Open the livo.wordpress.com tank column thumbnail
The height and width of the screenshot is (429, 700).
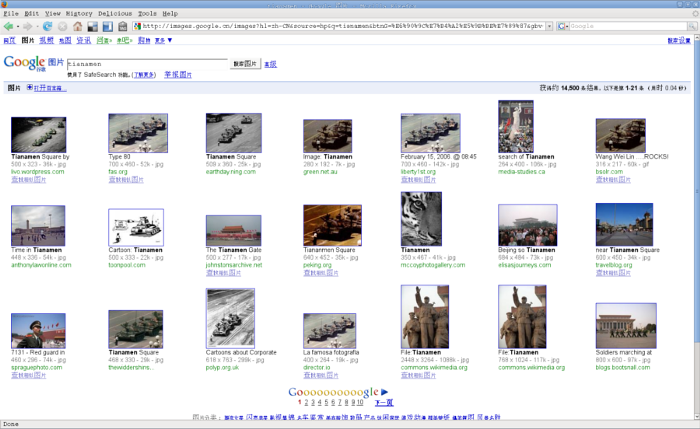click(38, 135)
